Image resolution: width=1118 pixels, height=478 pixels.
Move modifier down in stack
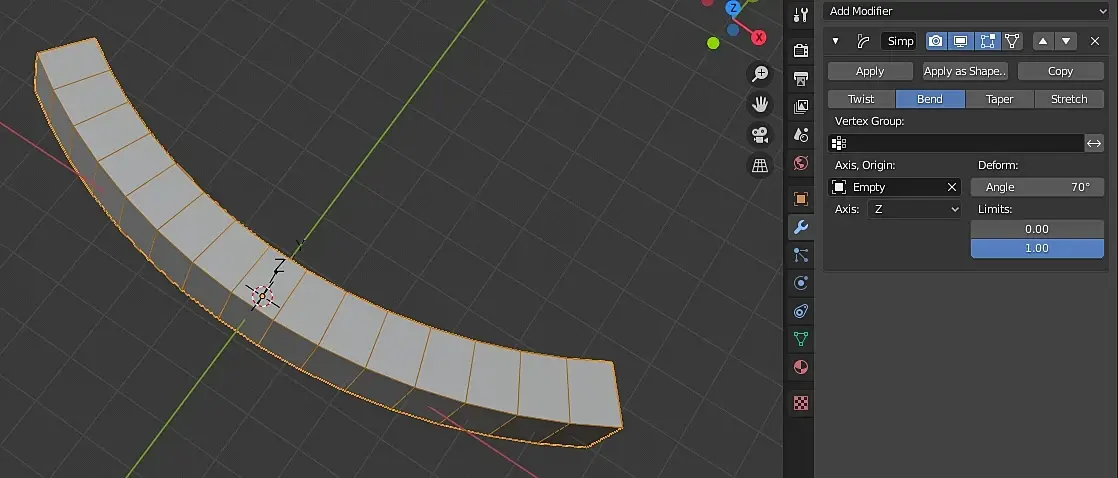click(x=1066, y=41)
